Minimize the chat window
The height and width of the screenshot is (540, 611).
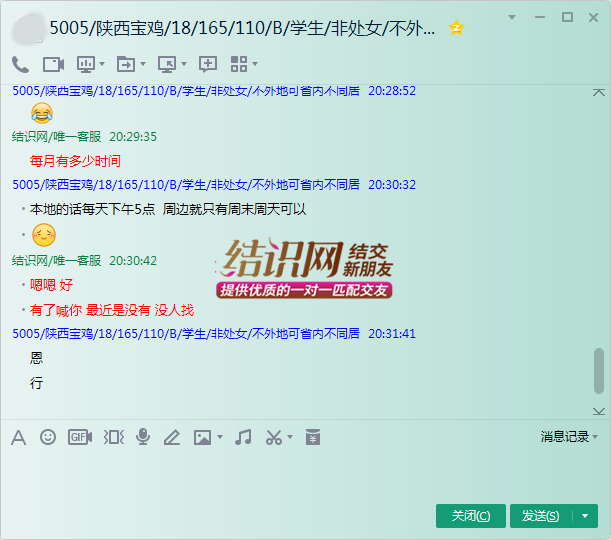tap(540, 17)
